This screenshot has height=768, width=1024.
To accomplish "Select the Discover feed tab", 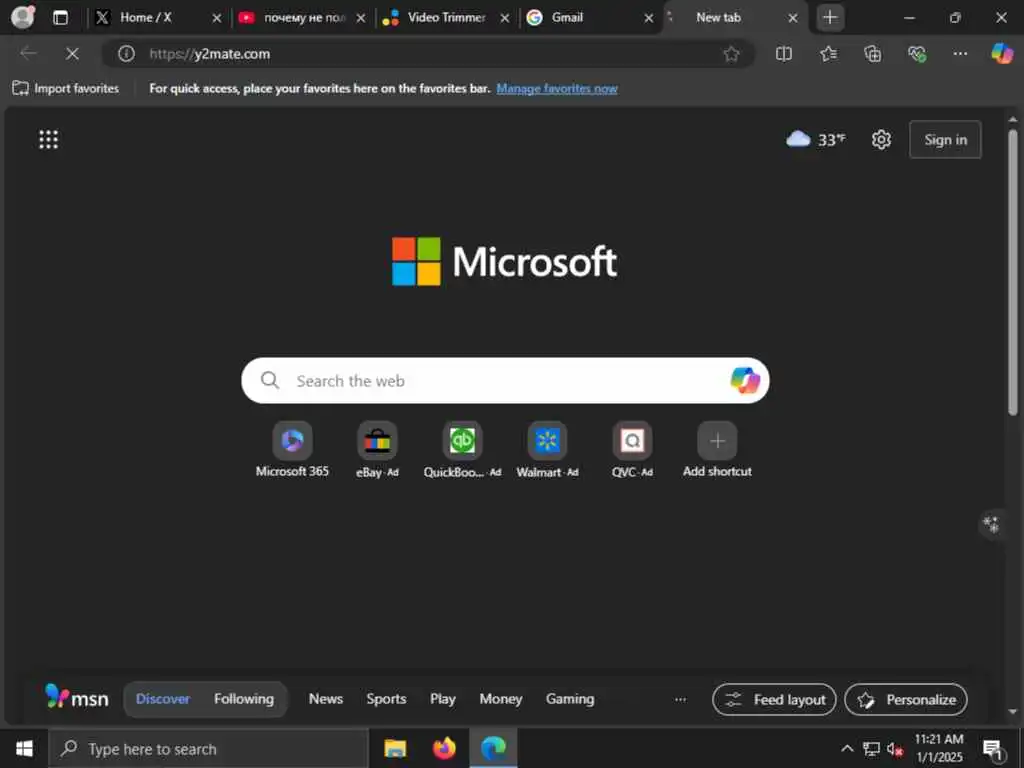I will tap(163, 699).
